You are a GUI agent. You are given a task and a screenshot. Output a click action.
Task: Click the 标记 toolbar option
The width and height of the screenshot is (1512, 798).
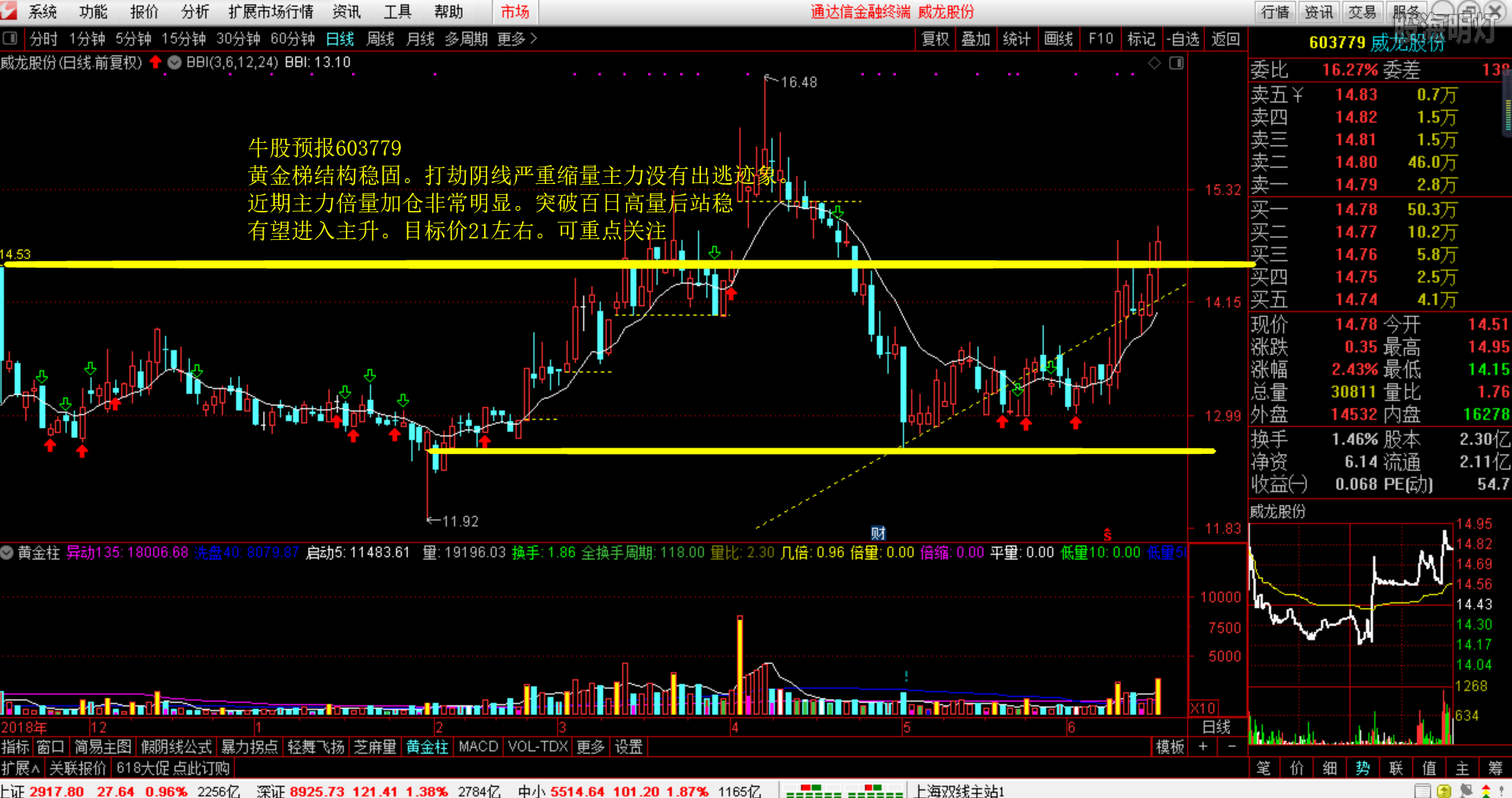coord(1142,39)
